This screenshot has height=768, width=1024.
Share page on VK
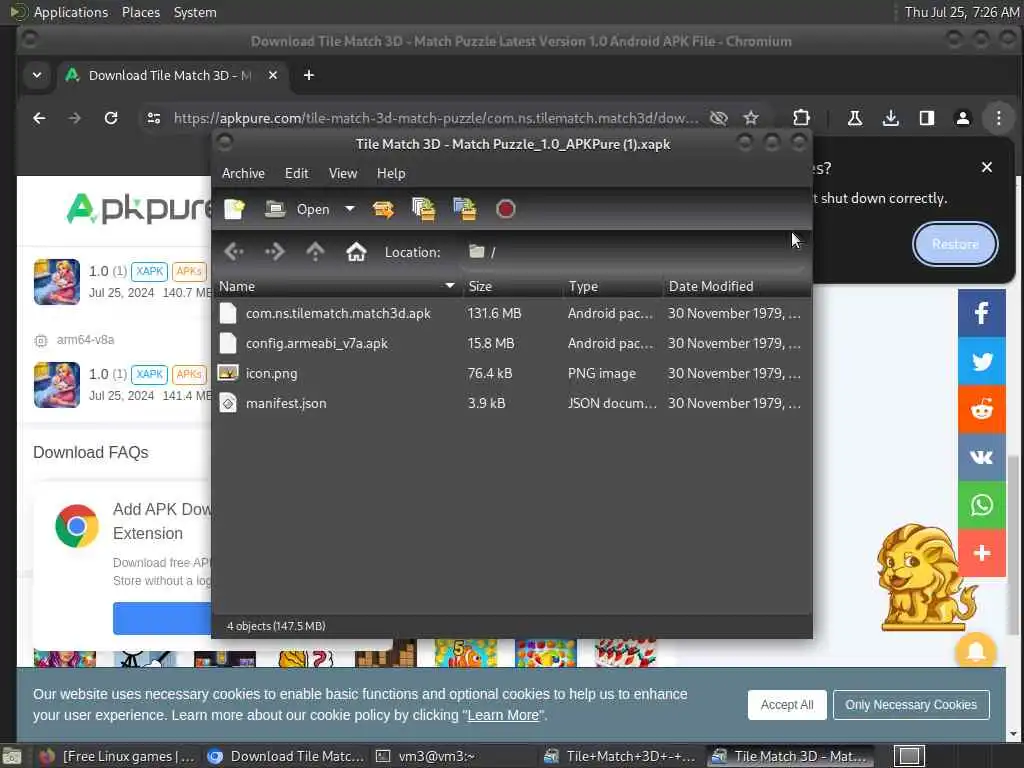pyautogui.click(x=982, y=457)
